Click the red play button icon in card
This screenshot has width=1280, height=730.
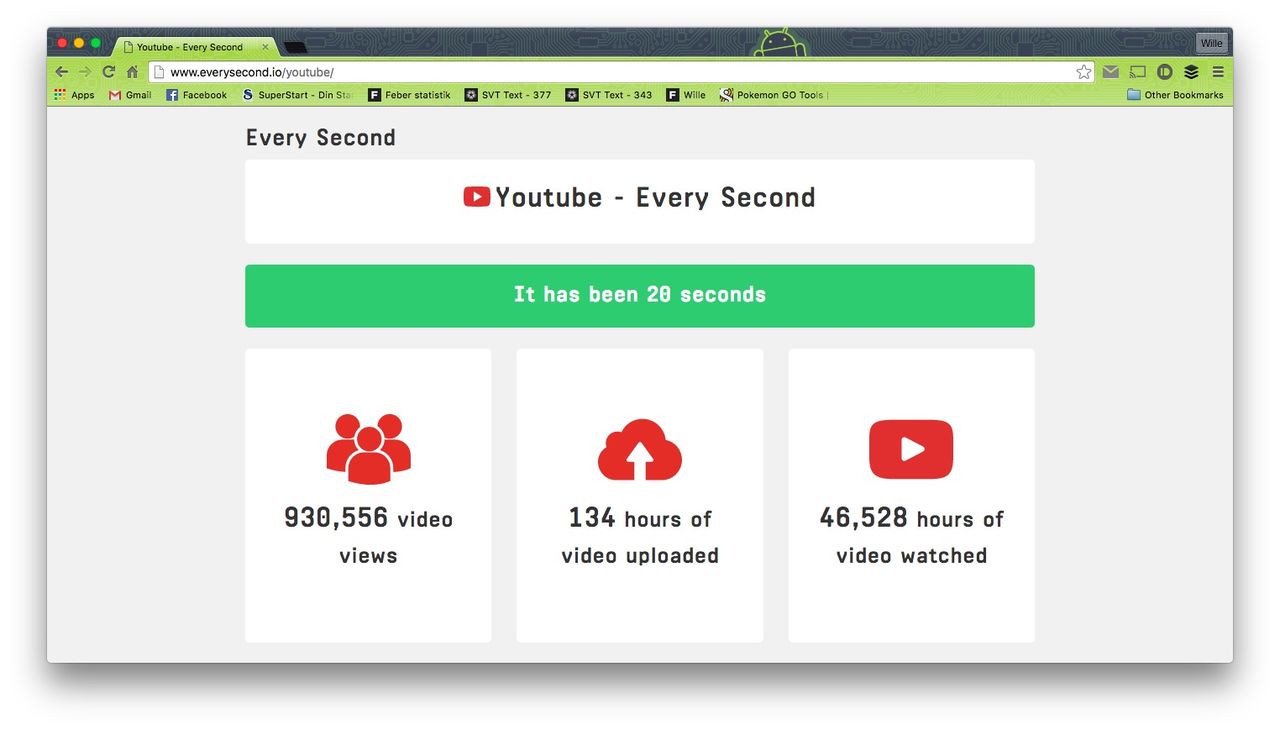click(x=911, y=449)
